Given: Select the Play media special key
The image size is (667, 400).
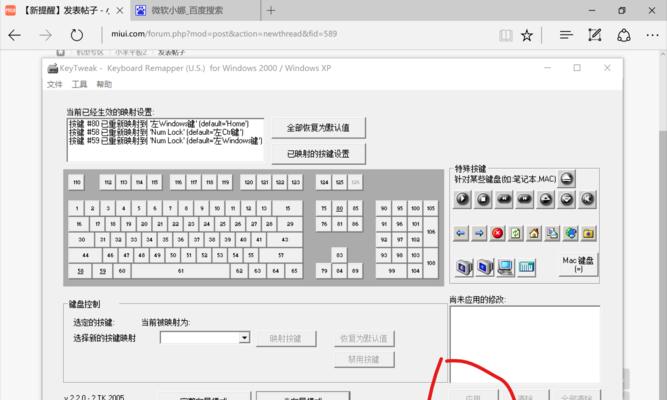Looking at the screenshot, I should [462, 199].
